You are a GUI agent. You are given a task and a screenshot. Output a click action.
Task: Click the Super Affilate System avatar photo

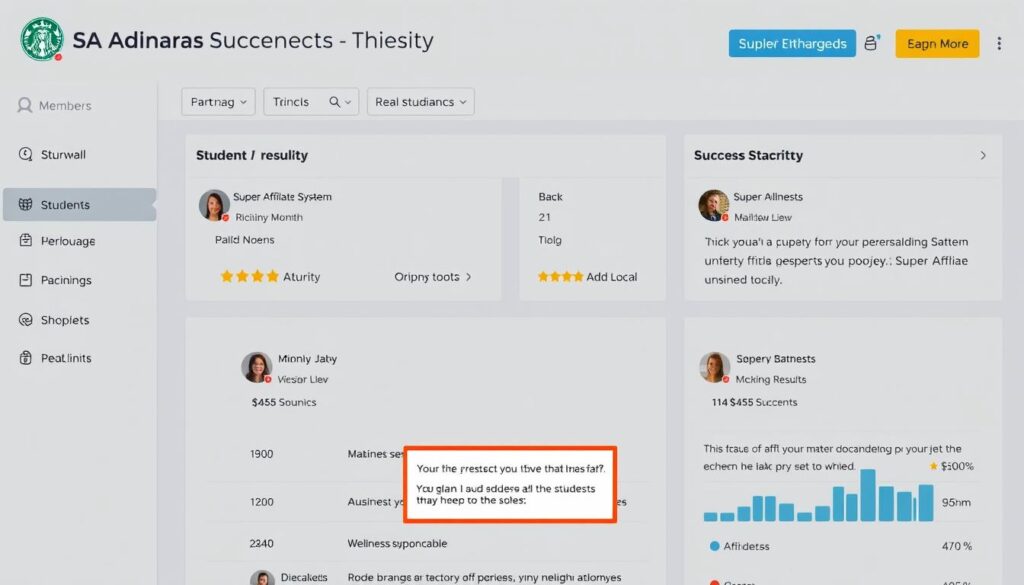(x=214, y=206)
